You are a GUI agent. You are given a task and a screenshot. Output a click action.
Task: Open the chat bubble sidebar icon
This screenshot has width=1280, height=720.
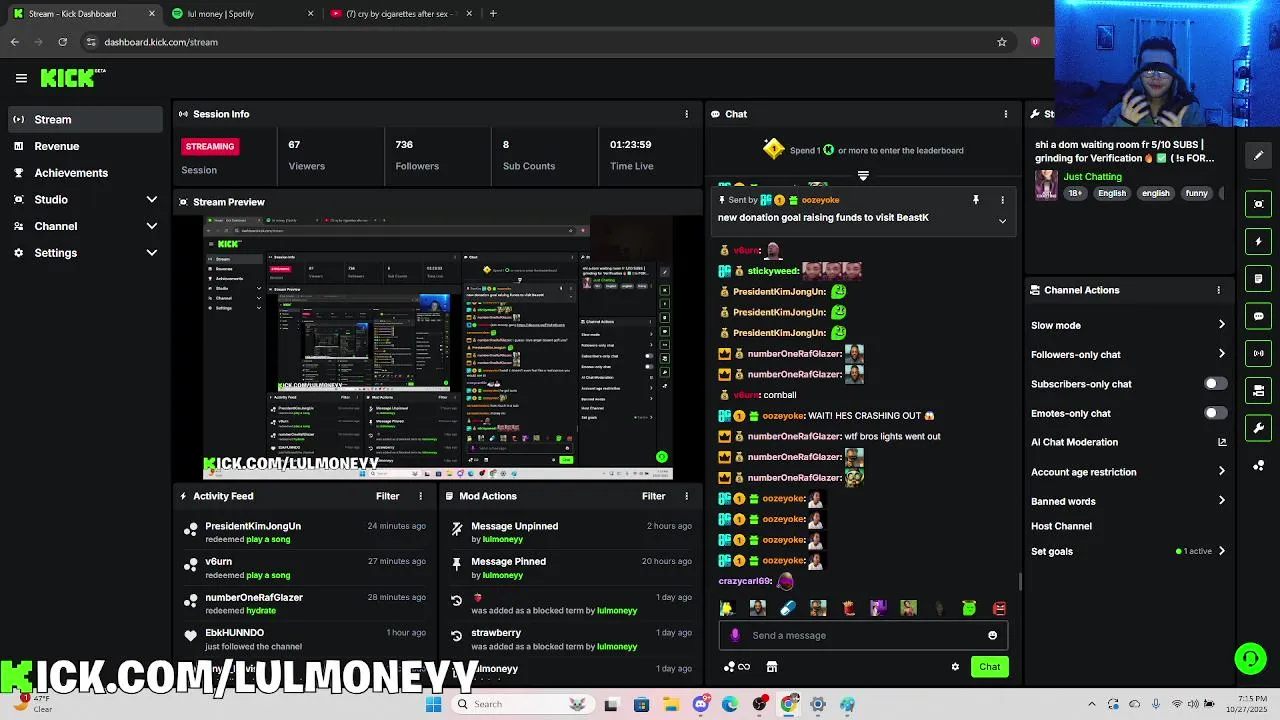(1259, 316)
